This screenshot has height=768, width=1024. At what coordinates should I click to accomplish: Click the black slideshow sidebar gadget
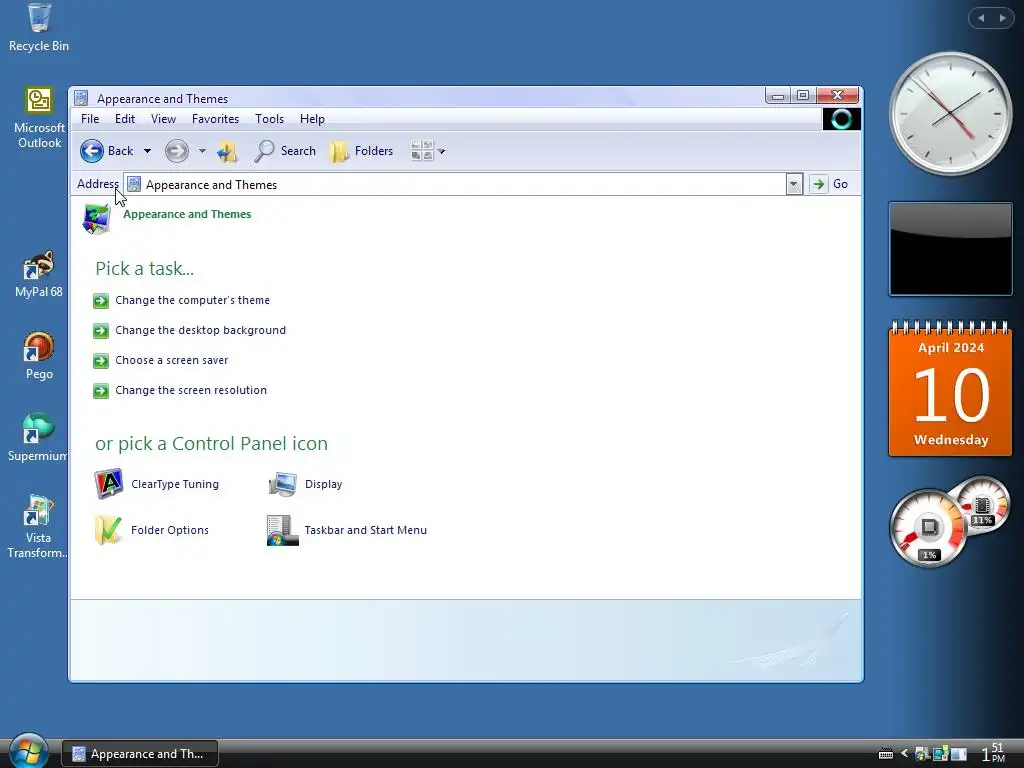click(x=950, y=249)
